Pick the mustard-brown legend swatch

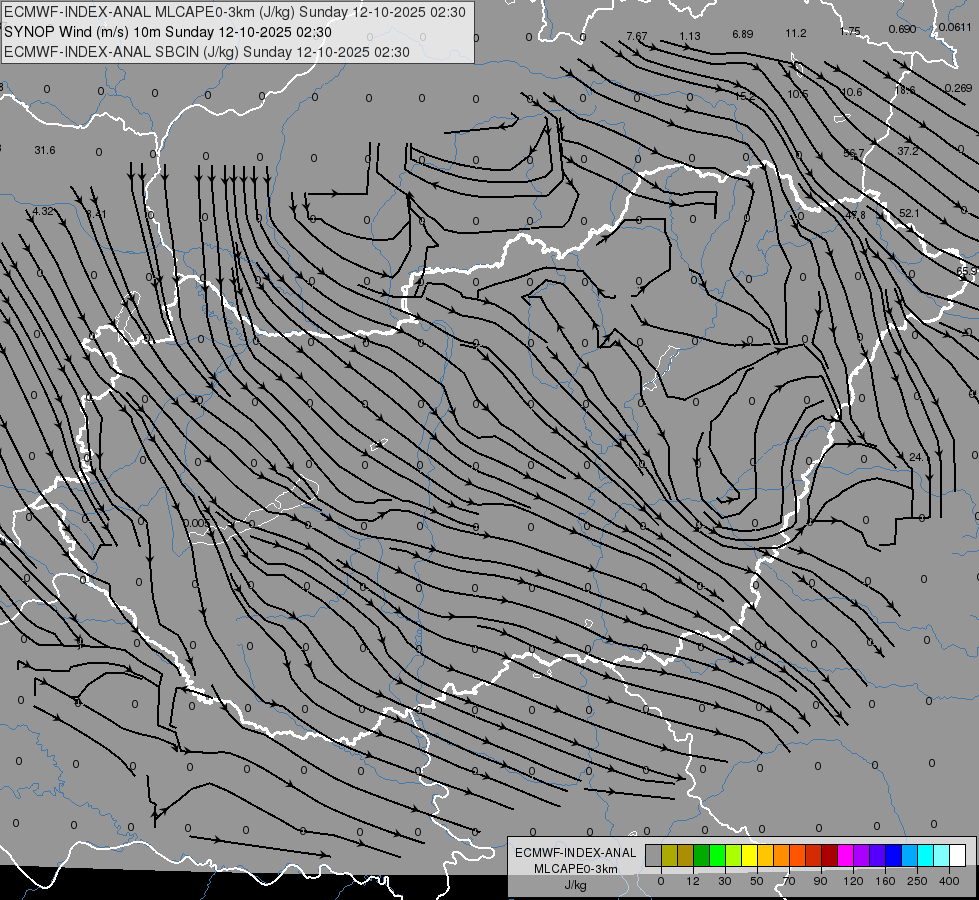point(686,855)
